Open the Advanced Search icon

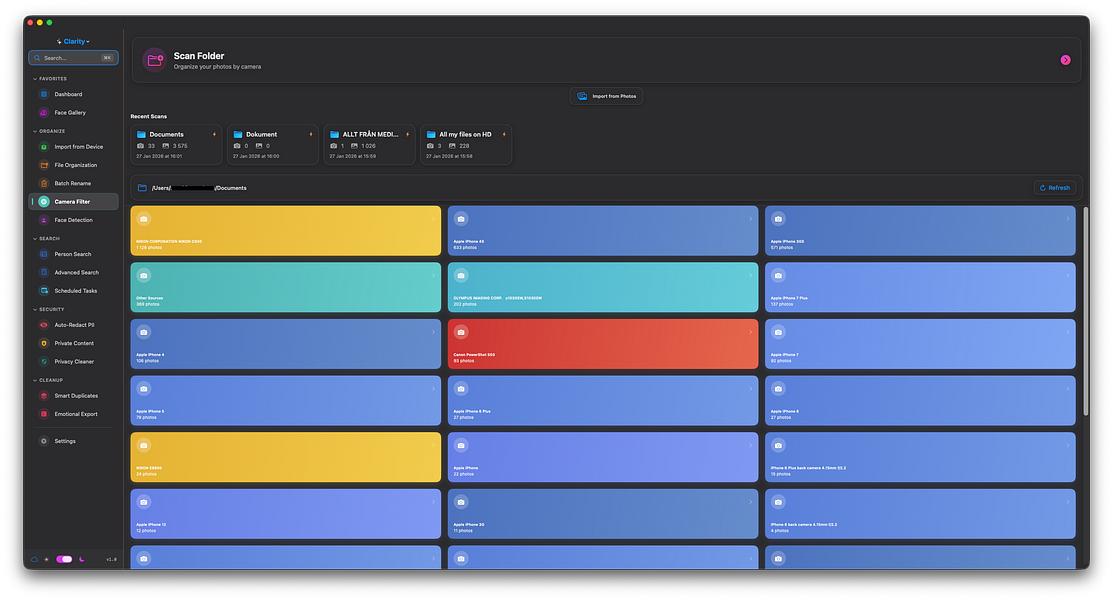[x=43, y=273]
